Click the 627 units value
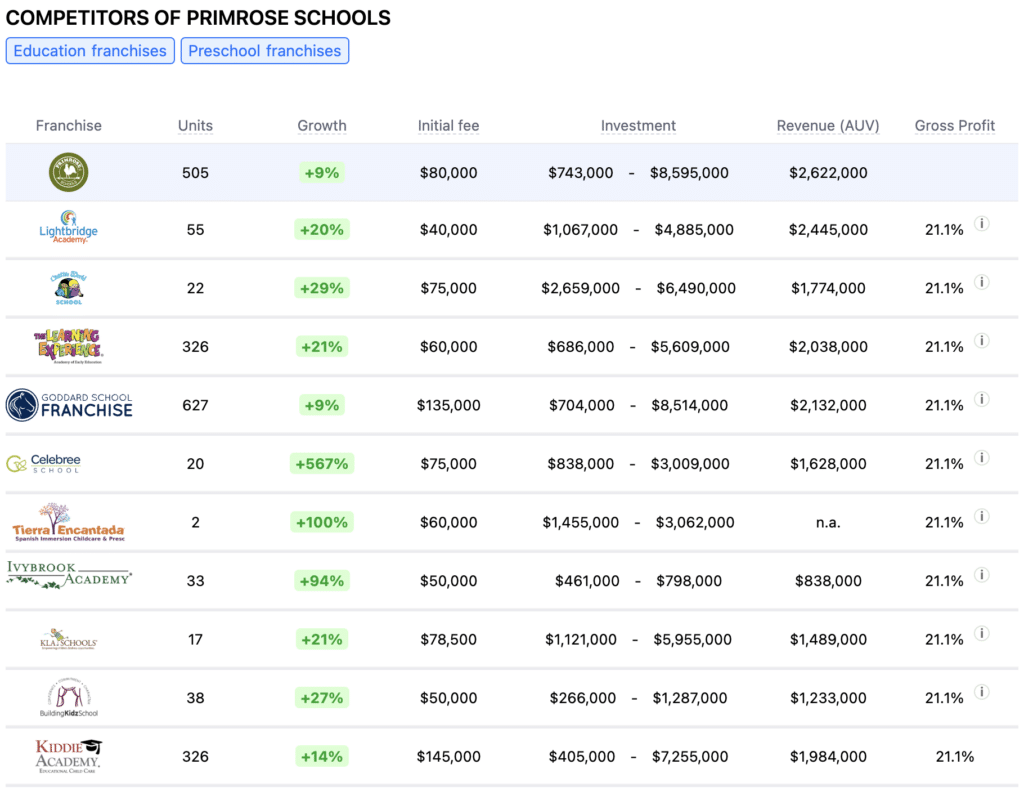This screenshot has width=1024, height=796. point(195,405)
